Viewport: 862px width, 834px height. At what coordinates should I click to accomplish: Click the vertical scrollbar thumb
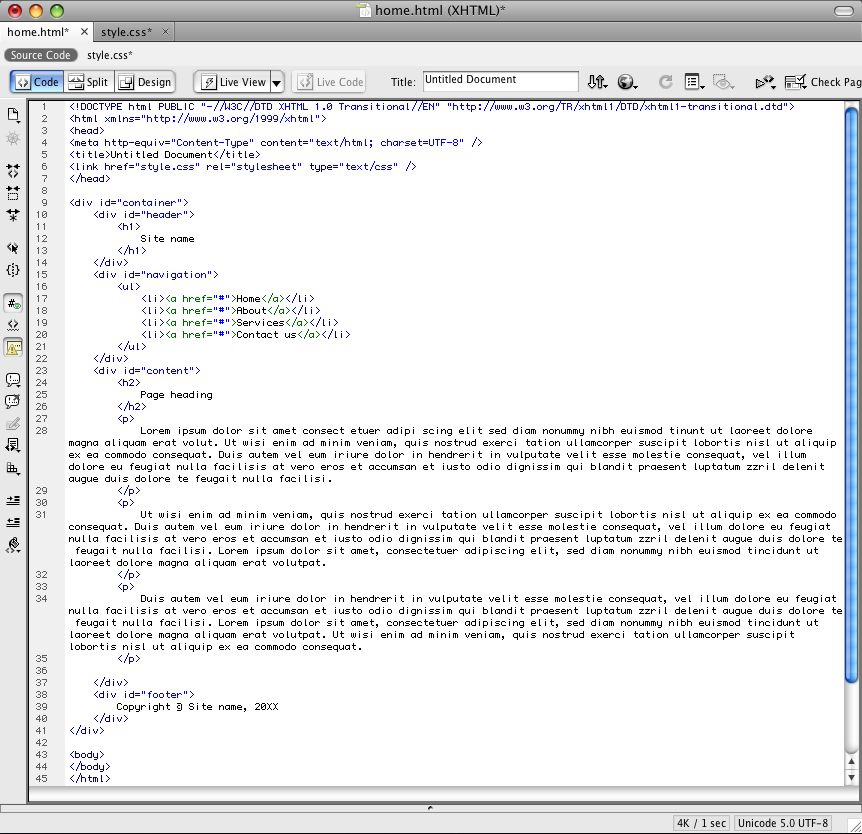coord(851,395)
